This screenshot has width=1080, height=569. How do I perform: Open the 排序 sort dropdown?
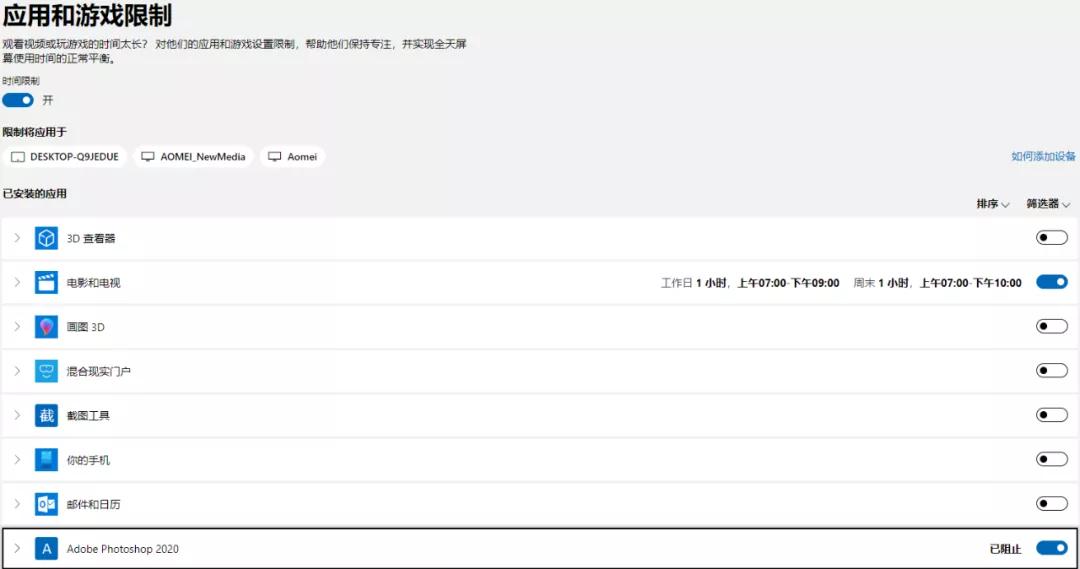click(993, 204)
